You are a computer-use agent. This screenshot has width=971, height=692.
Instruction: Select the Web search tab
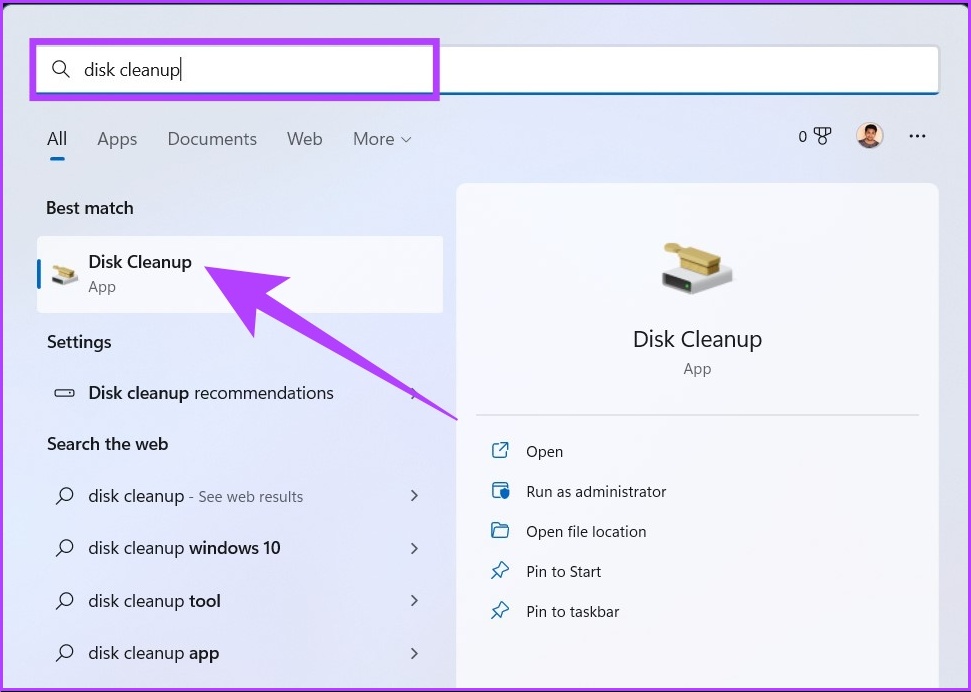304,139
